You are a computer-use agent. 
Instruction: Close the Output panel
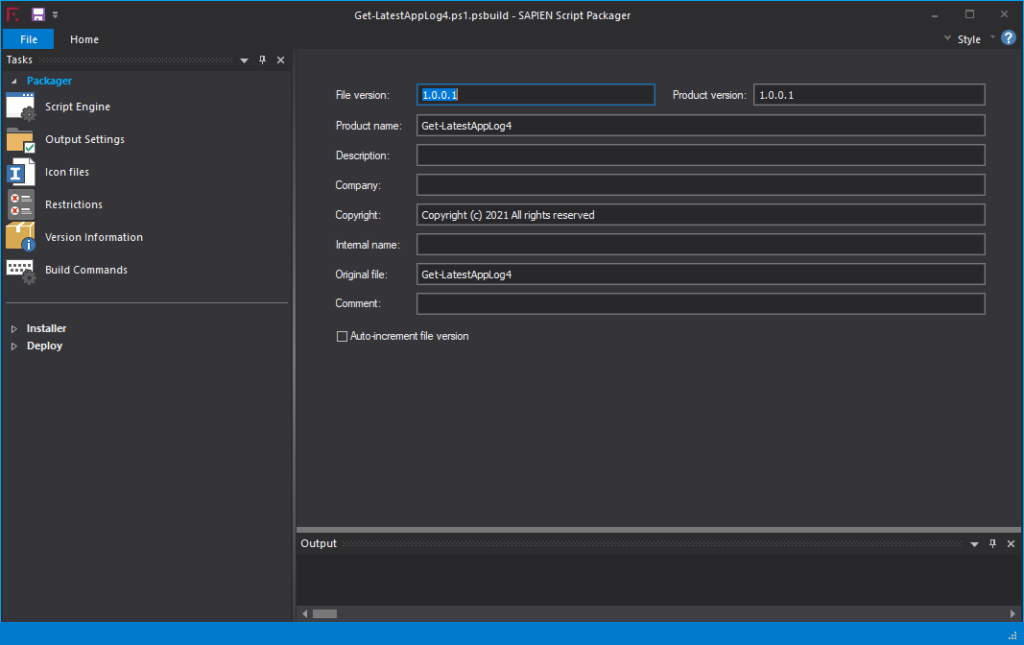pos(1011,543)
